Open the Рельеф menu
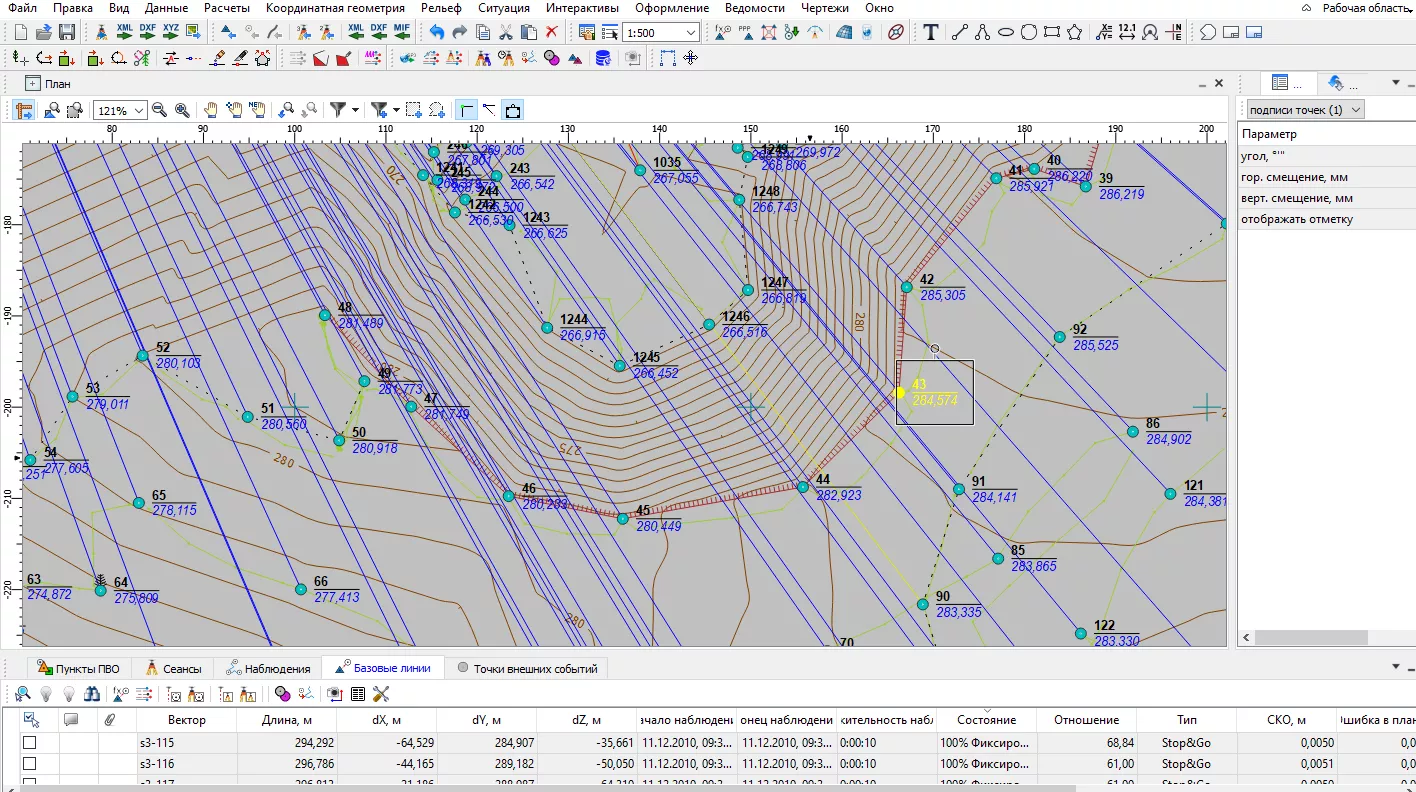 click(441, 8)
